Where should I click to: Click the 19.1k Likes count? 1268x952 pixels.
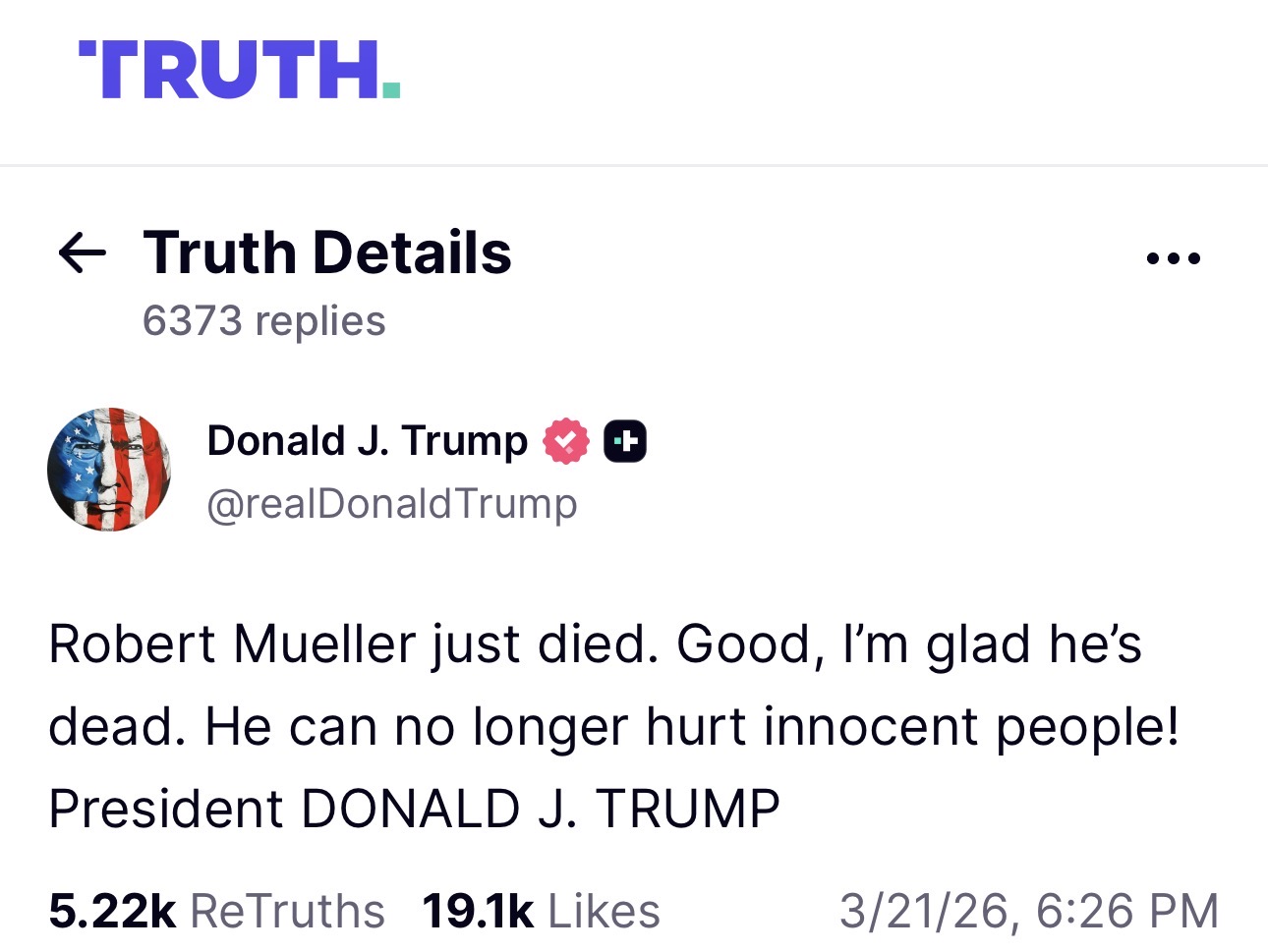pyautogui.click(x=541, y=910)
